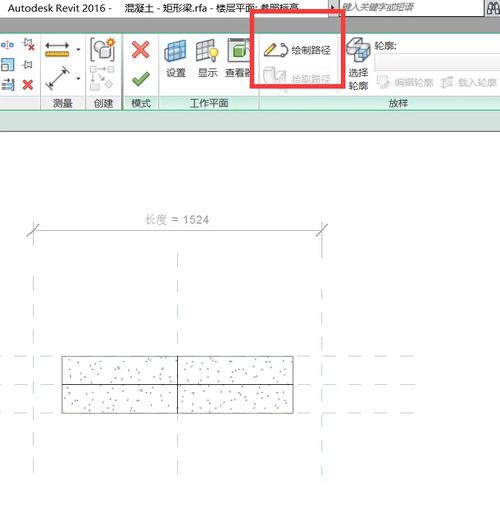The height and width of the screenshot is (520, 500).
Task: Click the 创建 panel label
Action: [x=103, y=103]
